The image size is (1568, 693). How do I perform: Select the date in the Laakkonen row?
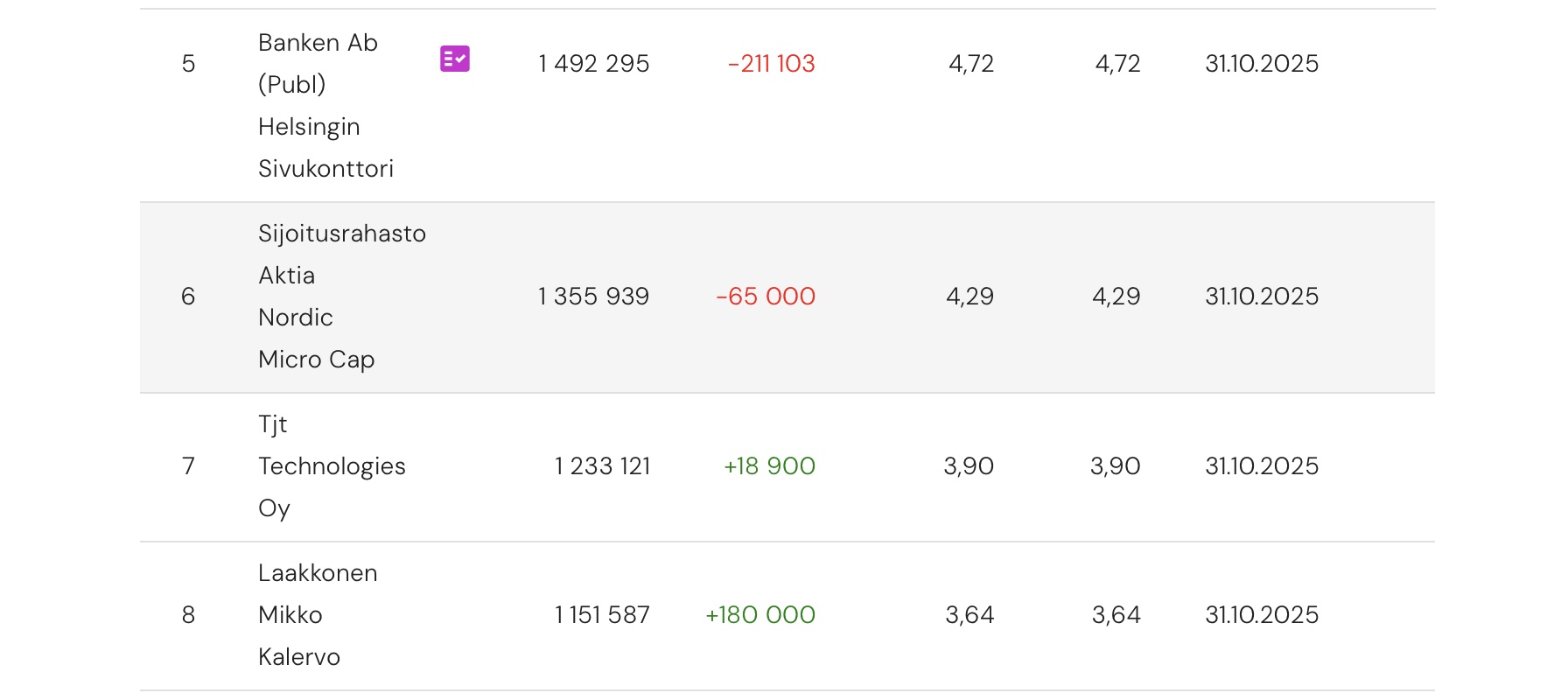[1262, 615]
